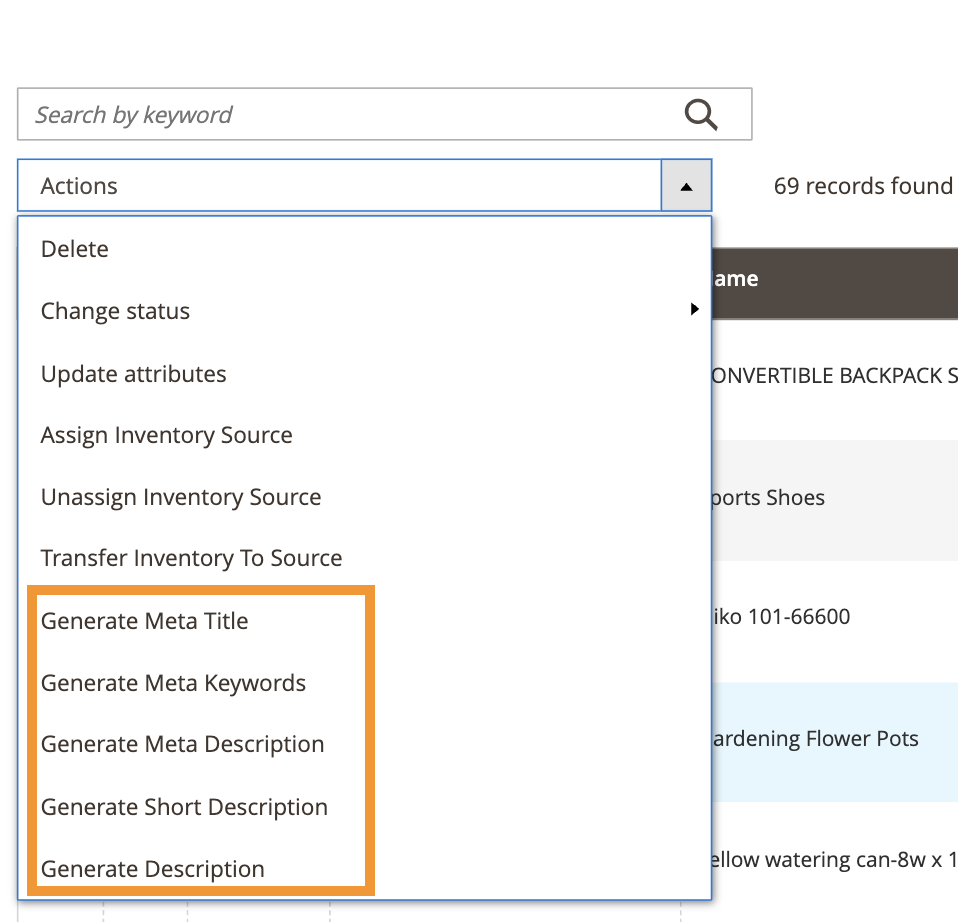Click the Actions dropdown label
Screen dimensions: 958x922
(79, 186)
